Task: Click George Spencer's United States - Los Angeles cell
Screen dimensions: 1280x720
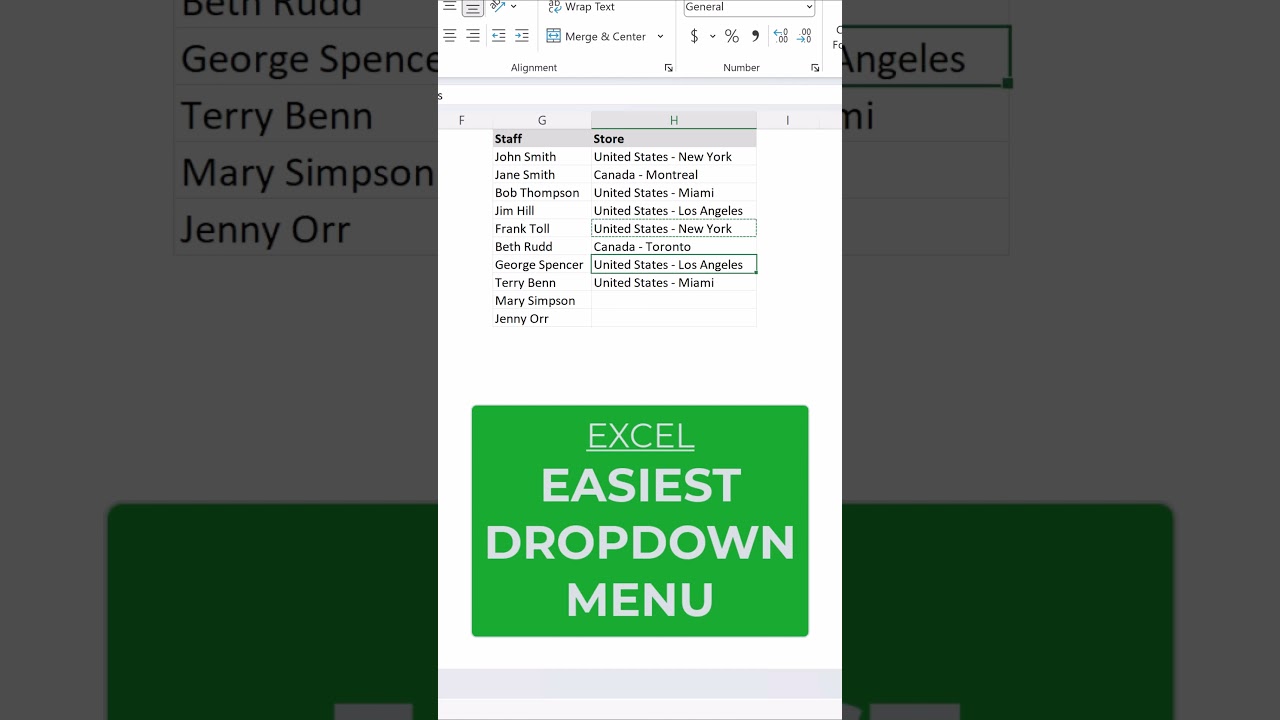Action: [674, 265]
